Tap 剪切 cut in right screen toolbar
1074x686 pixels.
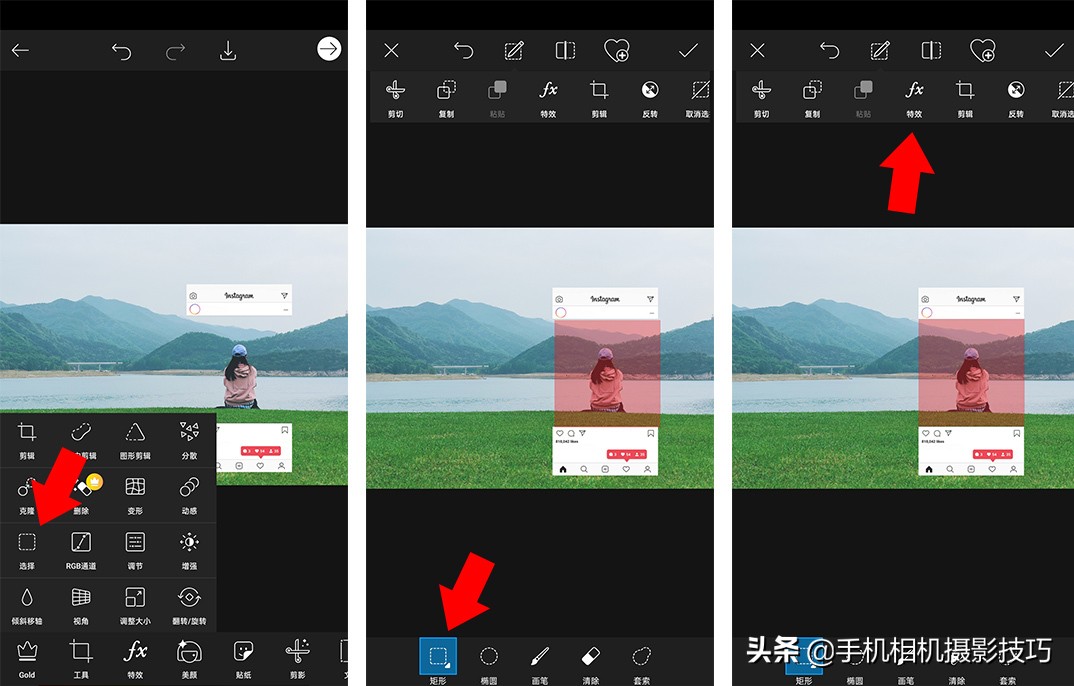tap(761, 99)
